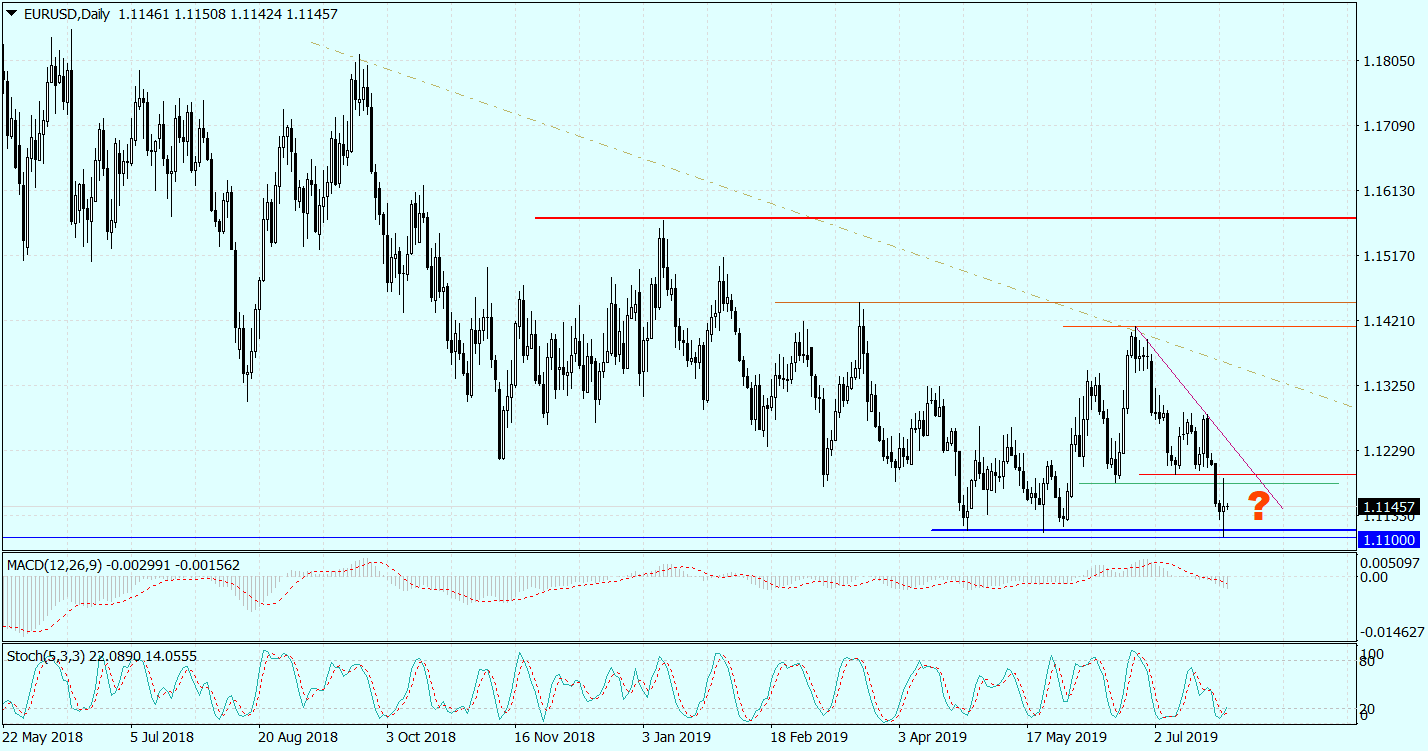Select the magenta descending trendline from the June high

coord(1208,418)
